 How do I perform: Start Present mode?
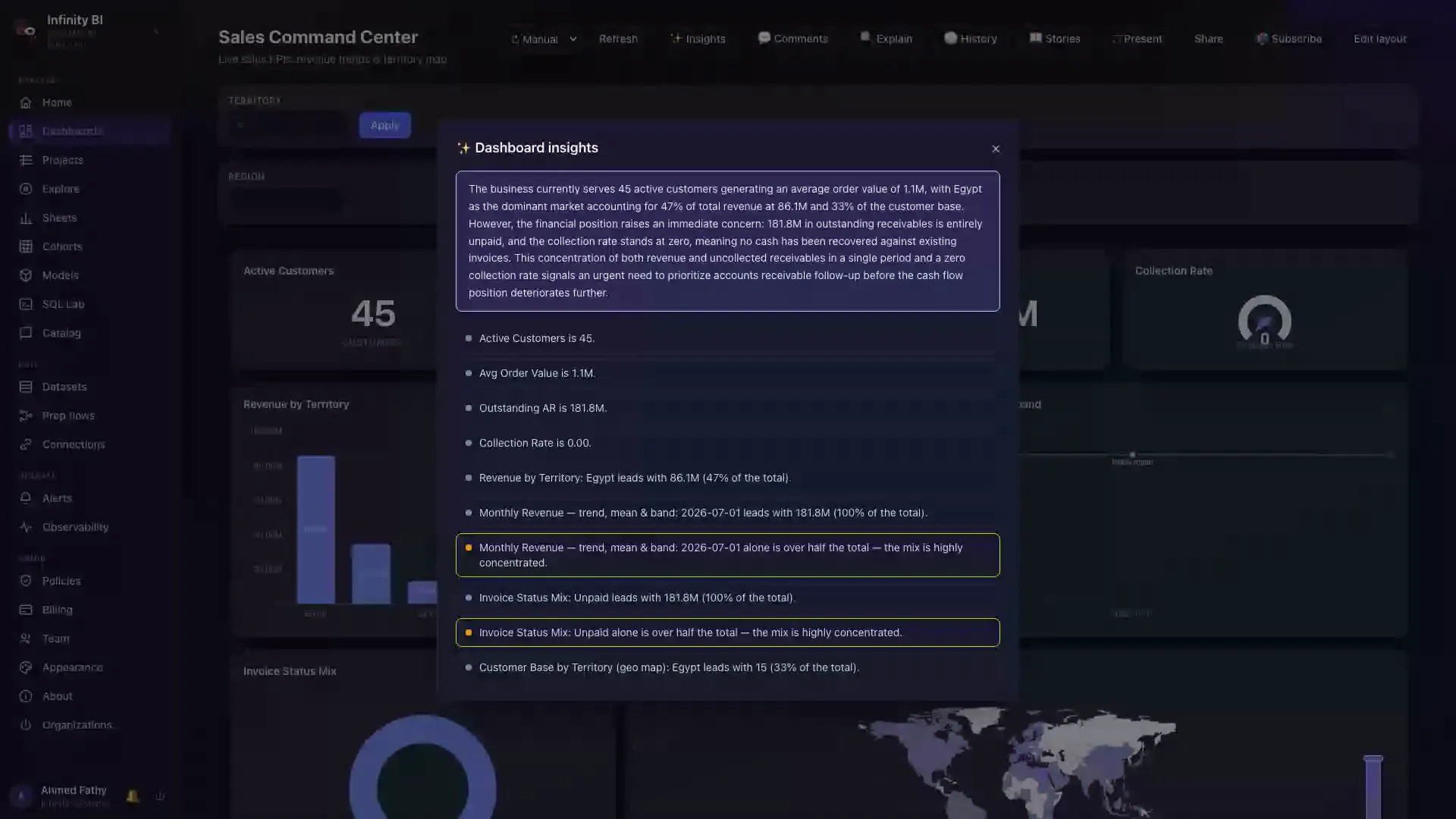1137,39
